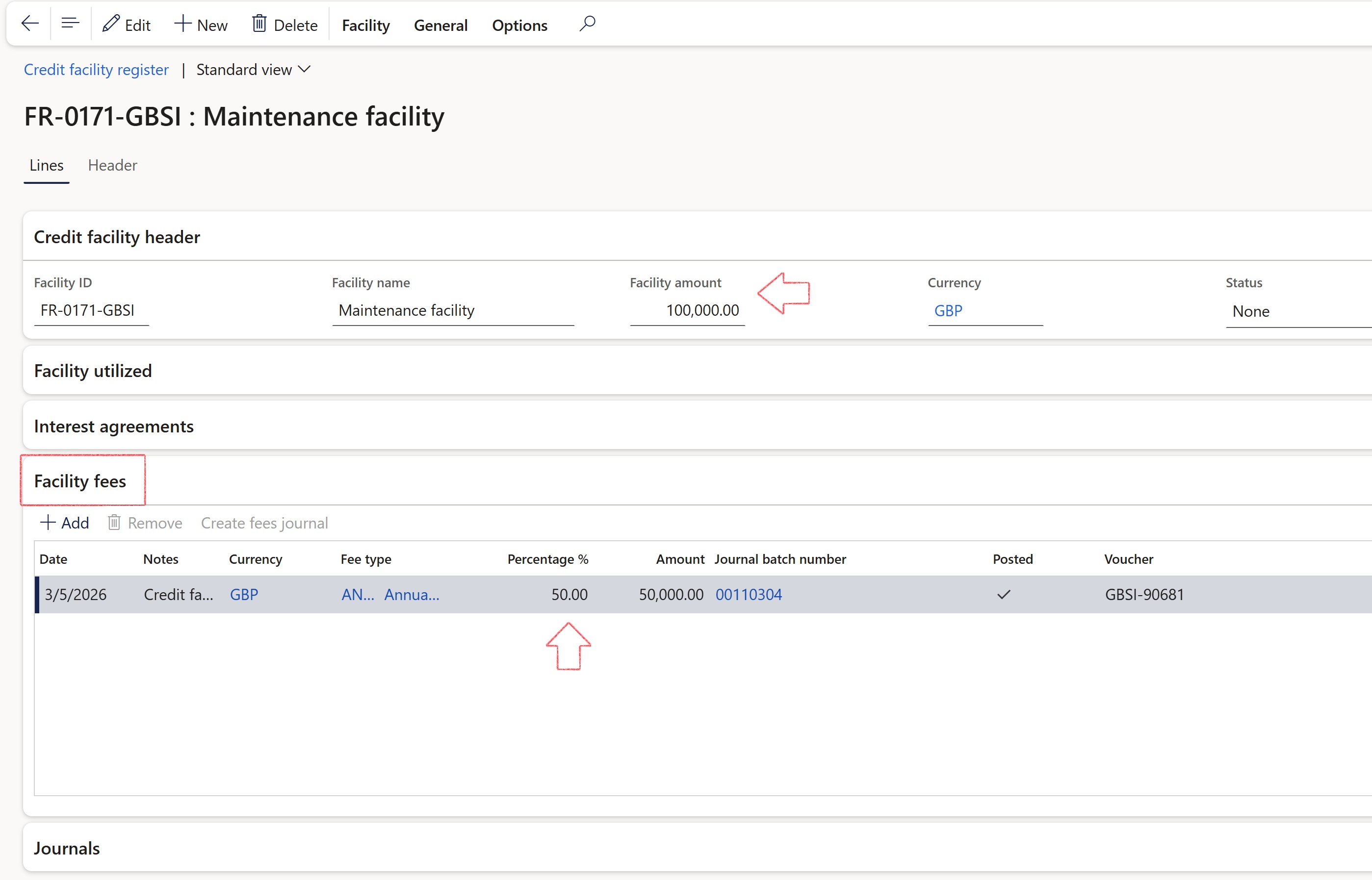Expand the Standard view dropdown
The width and height of the screenshot is (1372, 880).
(254, 70)
